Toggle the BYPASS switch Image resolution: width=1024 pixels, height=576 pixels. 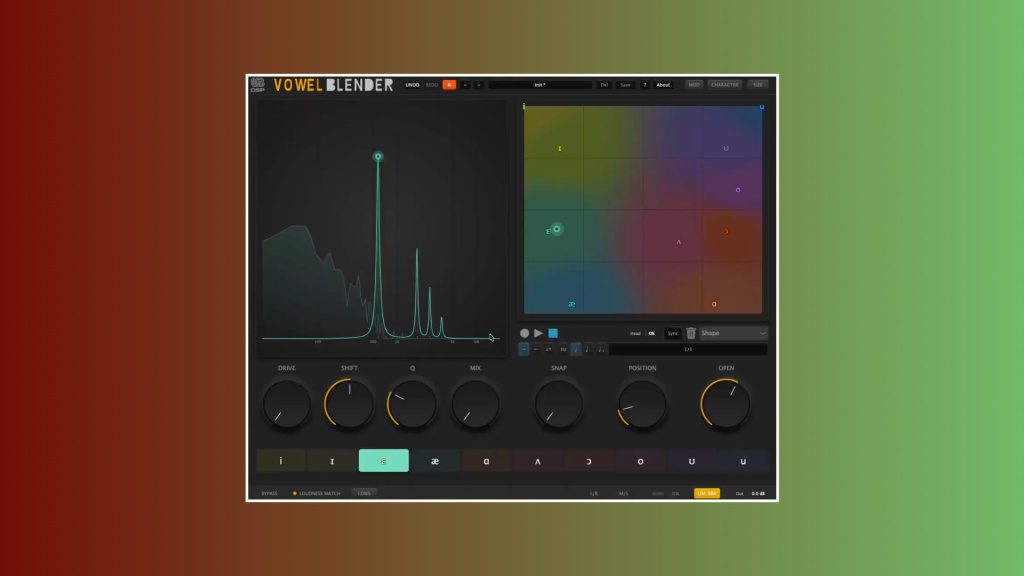(x=269, y=494)
